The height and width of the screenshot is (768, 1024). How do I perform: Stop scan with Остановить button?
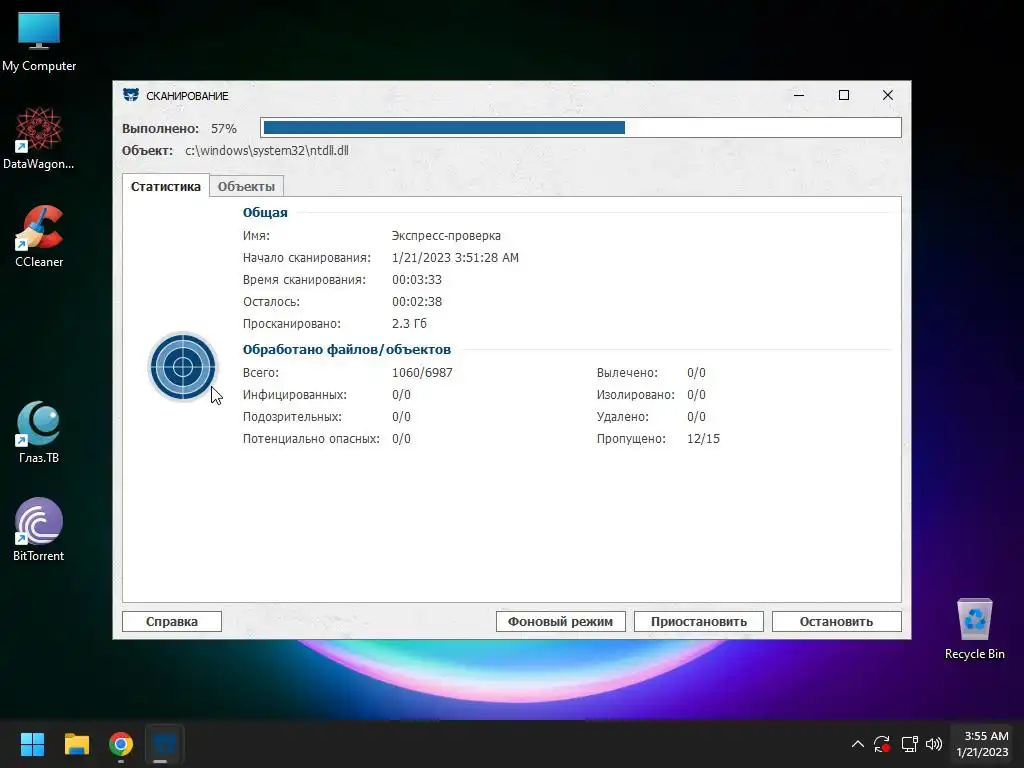[837, 621]
